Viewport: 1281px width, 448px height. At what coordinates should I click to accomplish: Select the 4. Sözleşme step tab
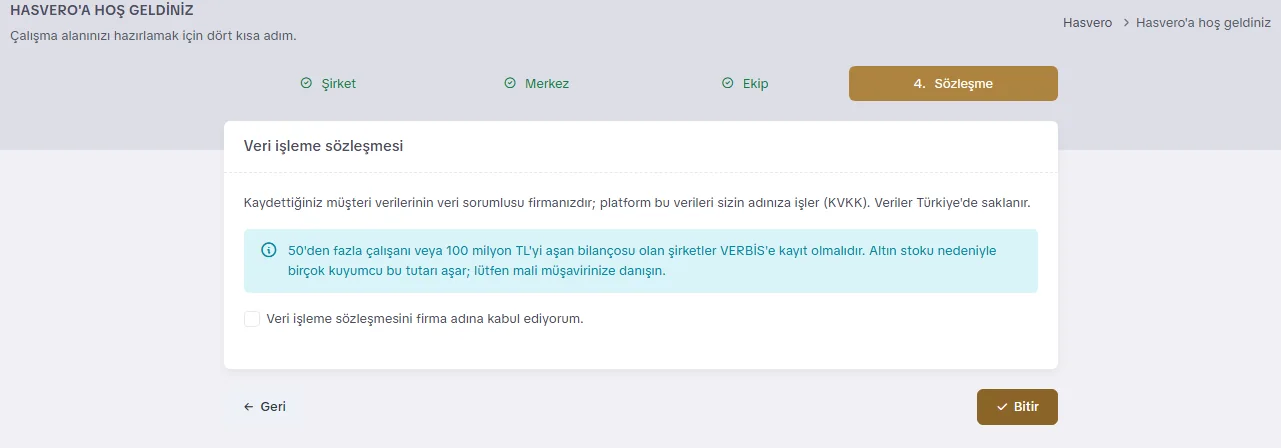coord(953,84)
